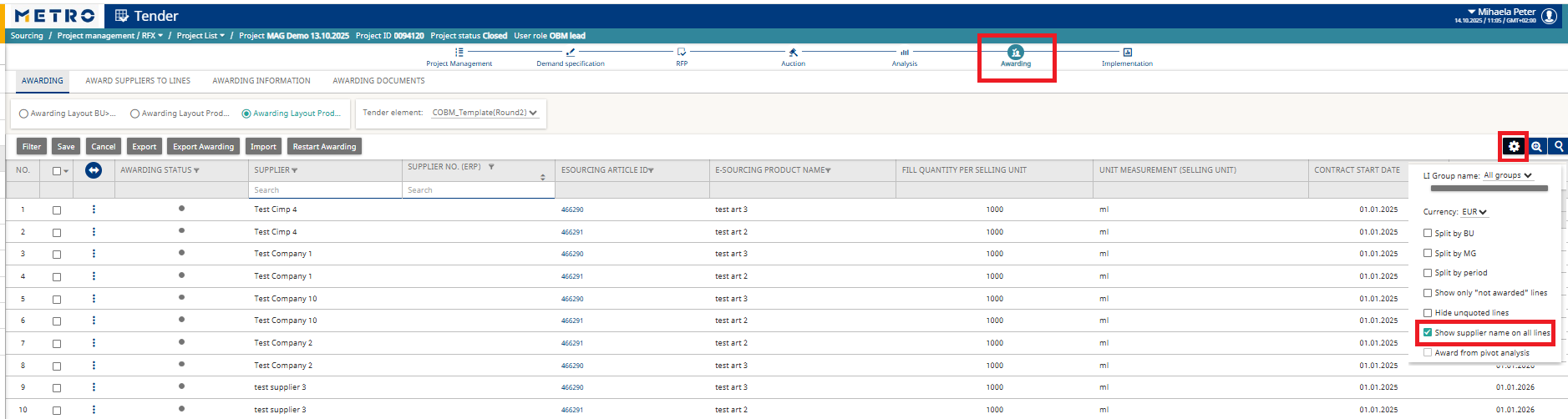This screenshot has height=419, width=1568.
Task: Open the LI Group name dropdown
Action: (x=1508, y=175)
